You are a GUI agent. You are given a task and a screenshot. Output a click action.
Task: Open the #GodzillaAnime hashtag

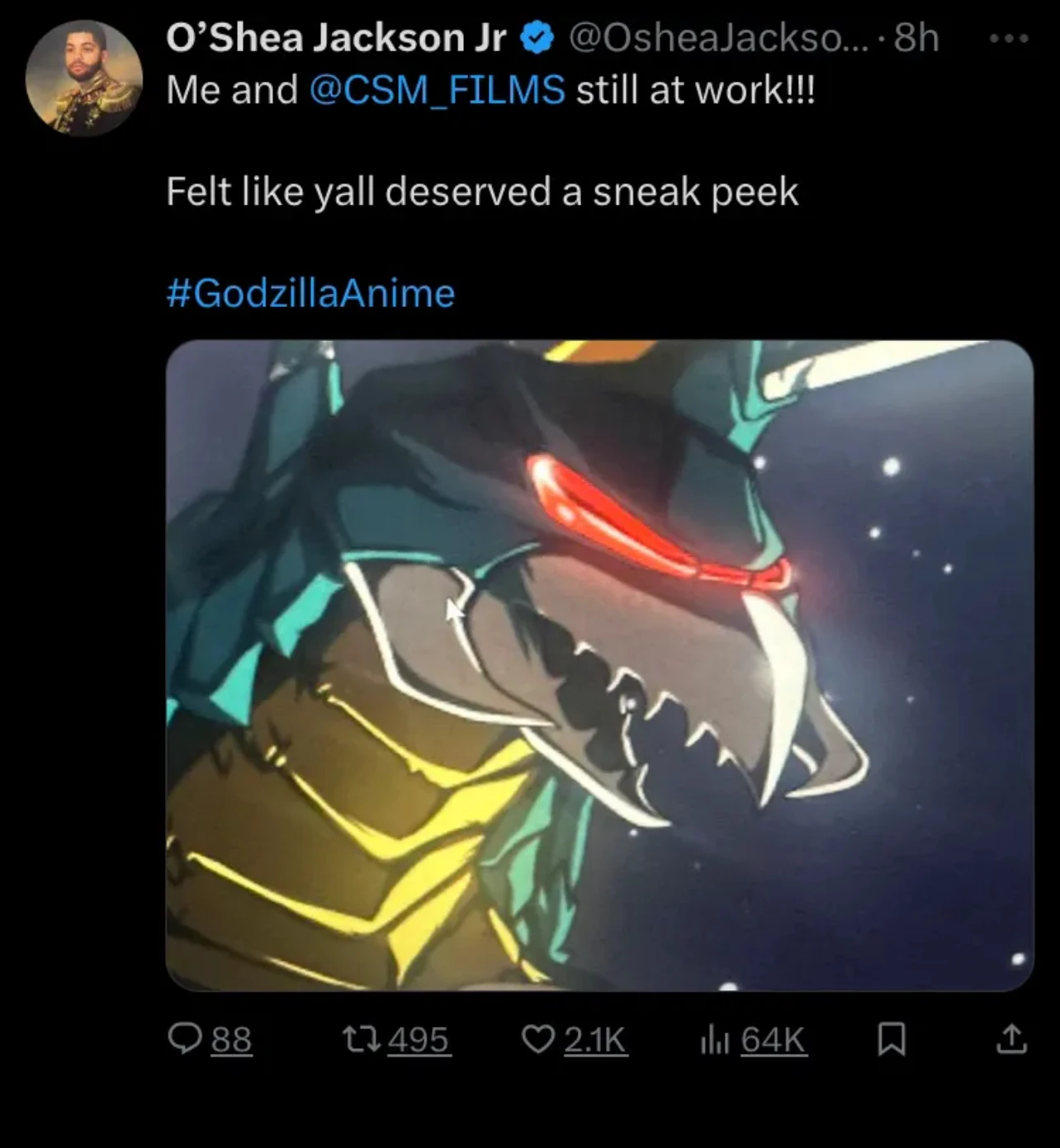point(310,293)
